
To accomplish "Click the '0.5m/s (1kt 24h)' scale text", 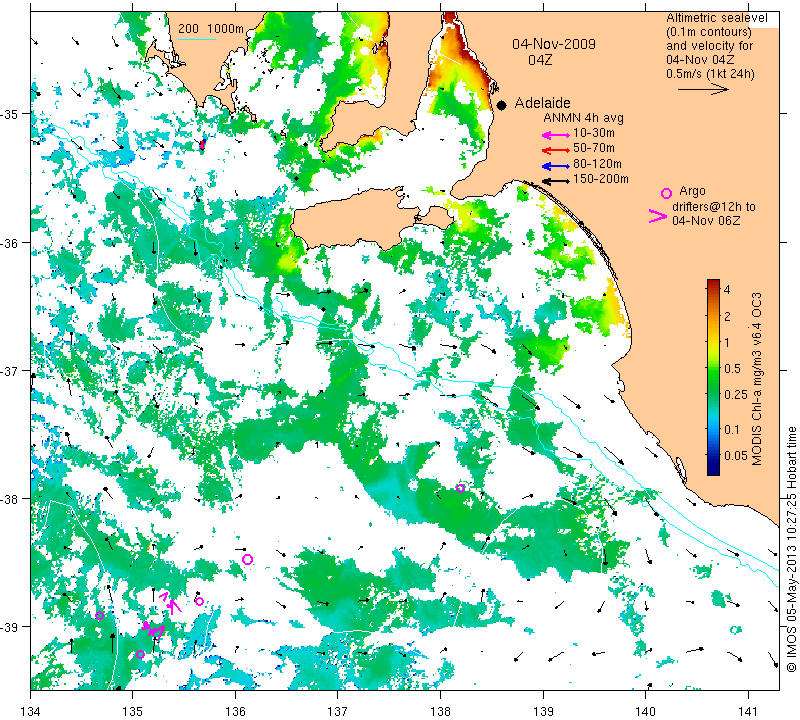I will (710, 74).
